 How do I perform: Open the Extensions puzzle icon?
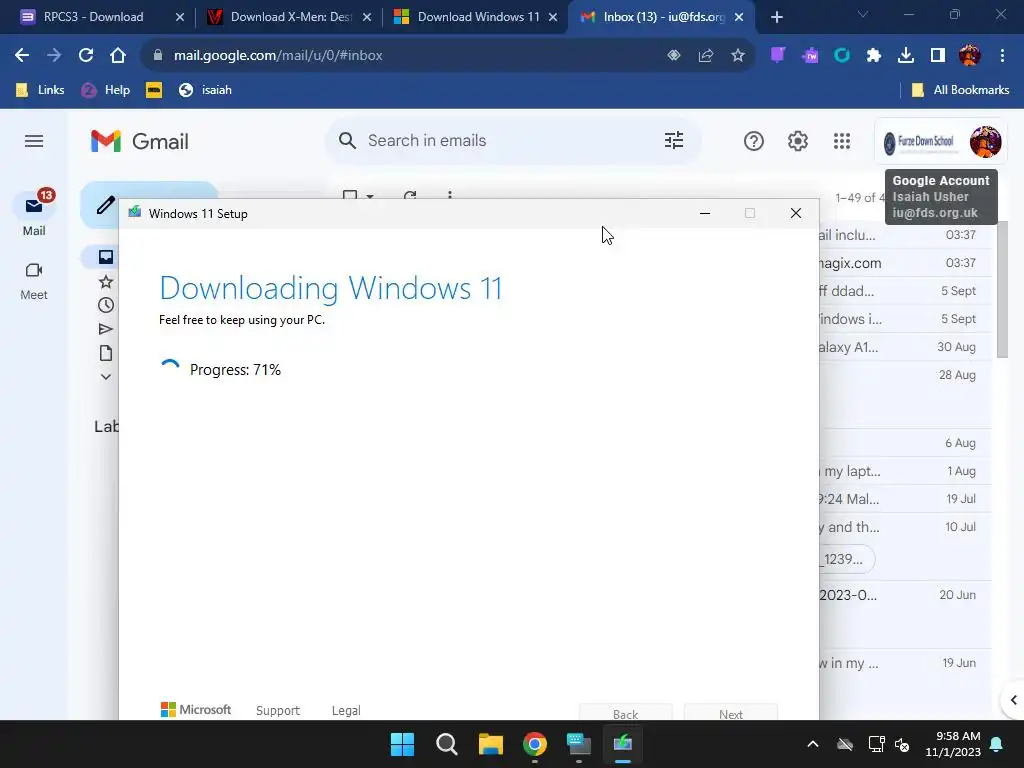click(874, 56)
